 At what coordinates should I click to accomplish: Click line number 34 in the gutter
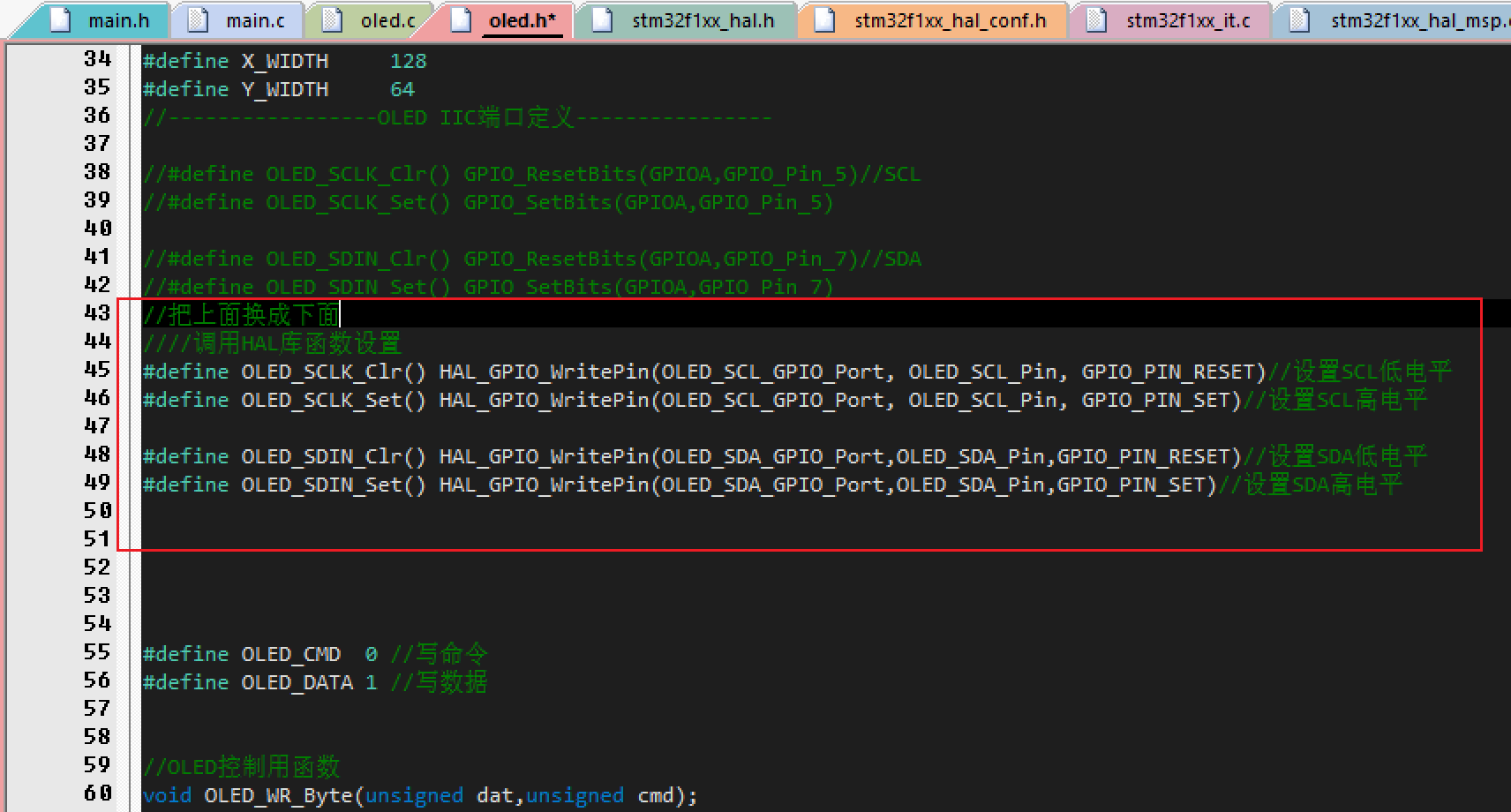point(97,59)
